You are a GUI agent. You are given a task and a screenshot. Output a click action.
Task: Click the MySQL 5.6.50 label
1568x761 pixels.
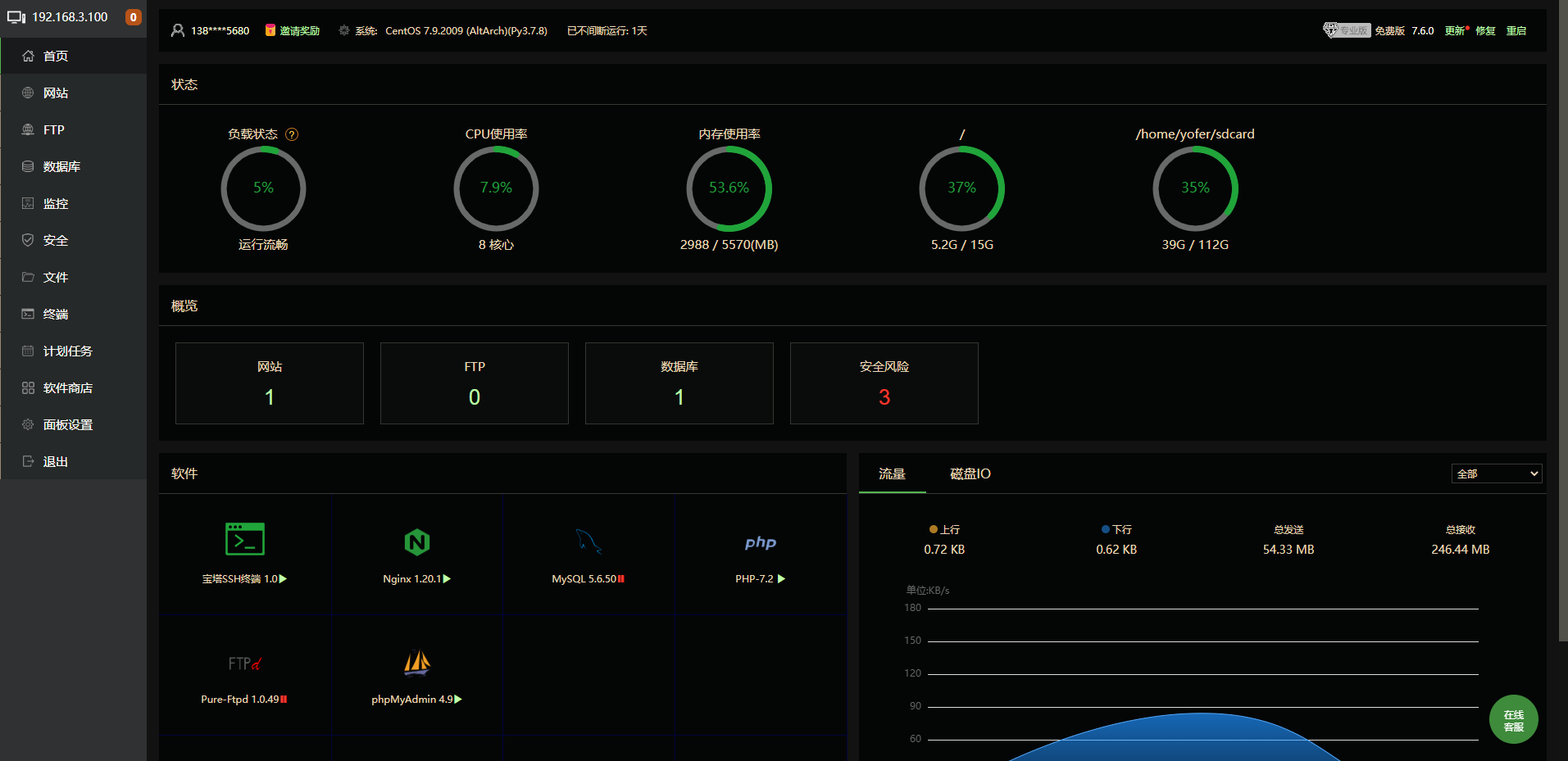(584, 578)
